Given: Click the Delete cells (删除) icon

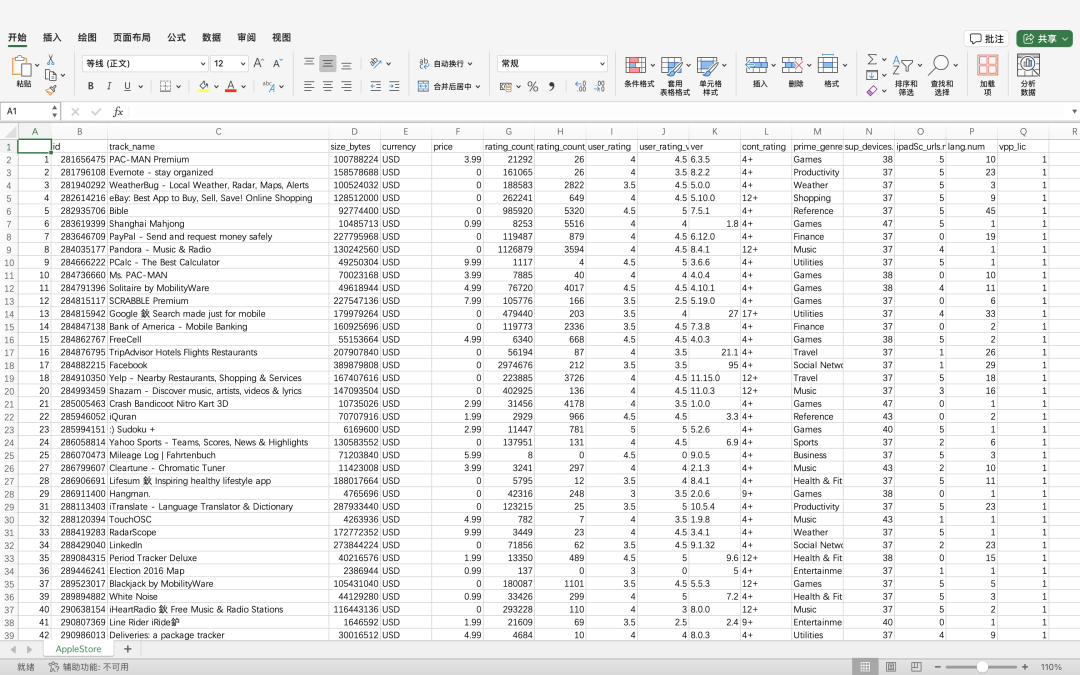Looking at the screenshot, I should pos(792,65).
